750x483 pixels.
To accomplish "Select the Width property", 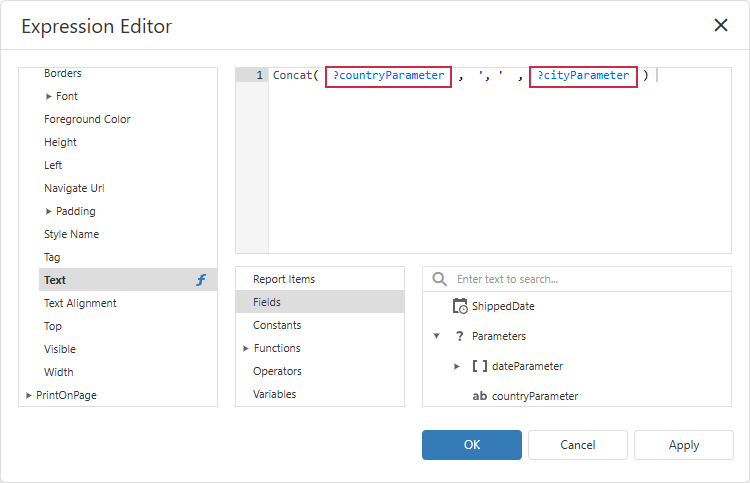I will pos(58,372).
